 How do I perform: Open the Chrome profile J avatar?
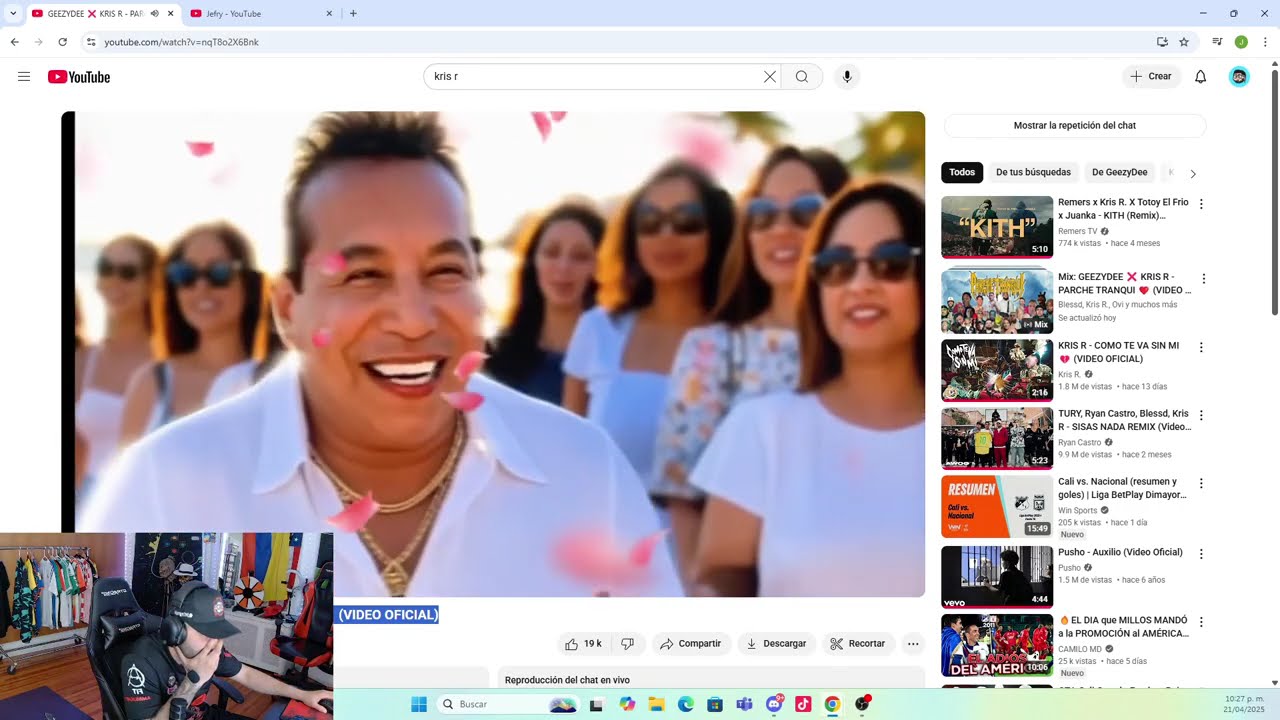(x=1241, y=42)
